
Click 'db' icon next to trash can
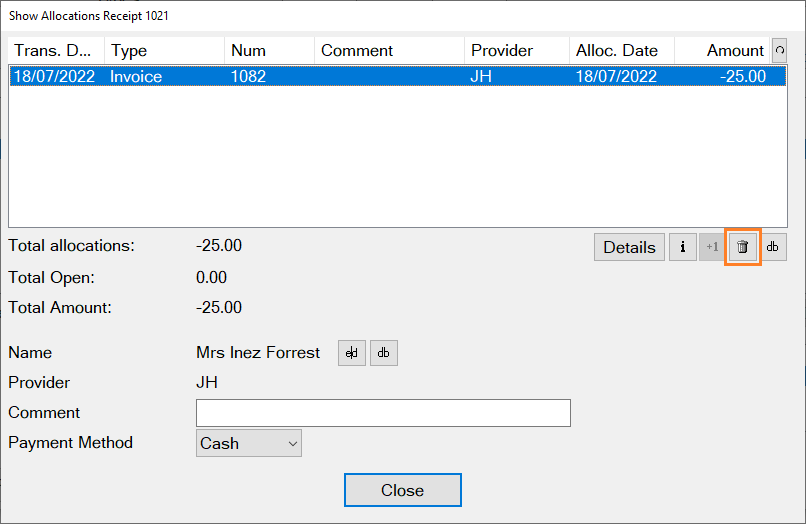click(772, 247)
